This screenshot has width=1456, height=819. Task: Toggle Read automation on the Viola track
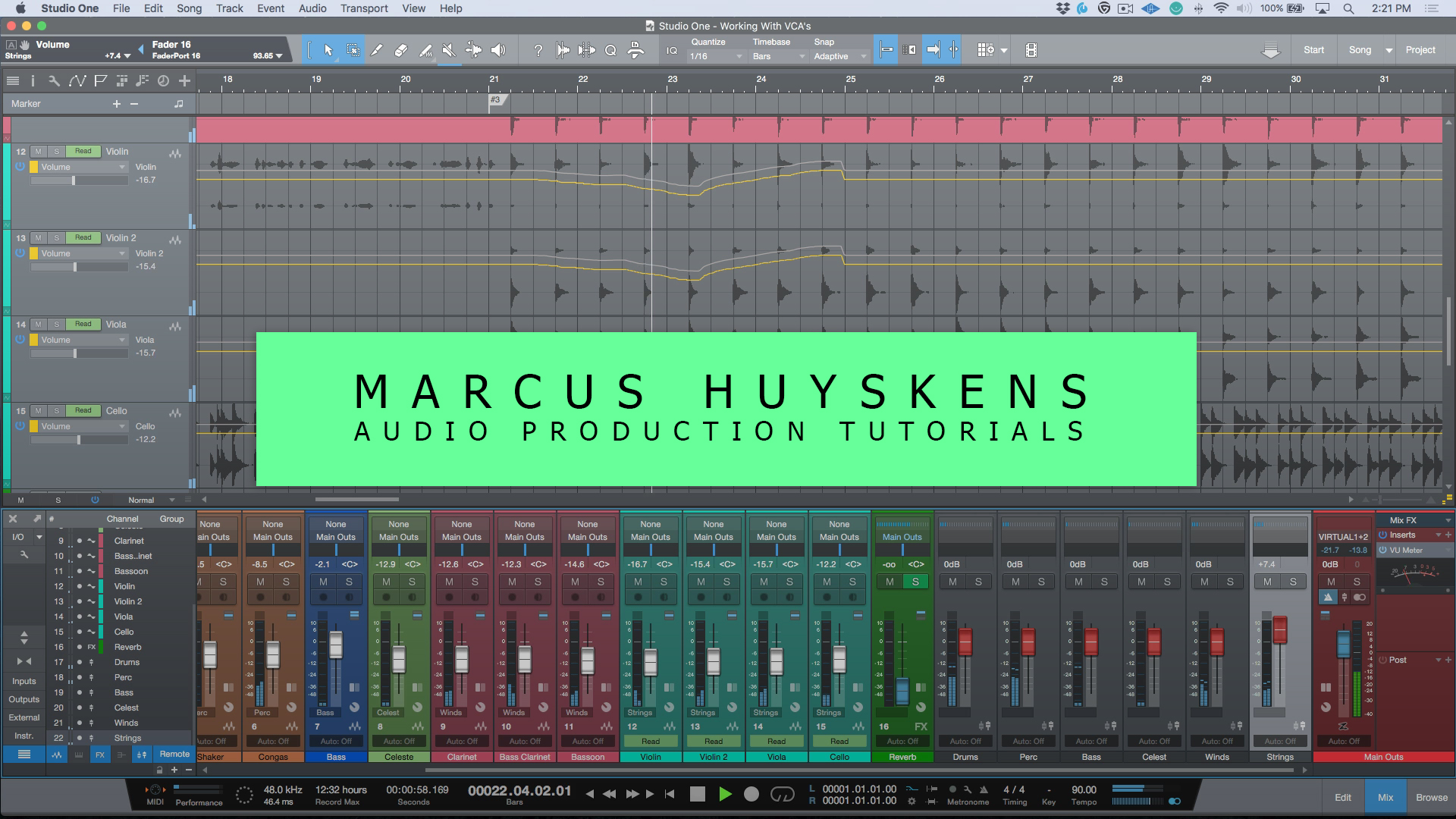83,324
